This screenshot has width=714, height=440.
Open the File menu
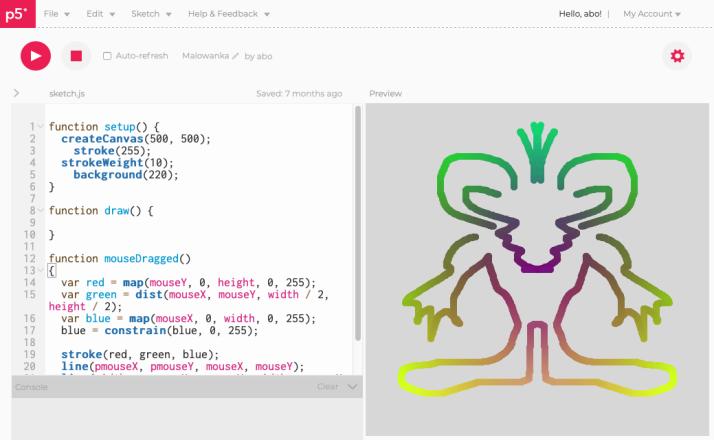pos(56,14)
